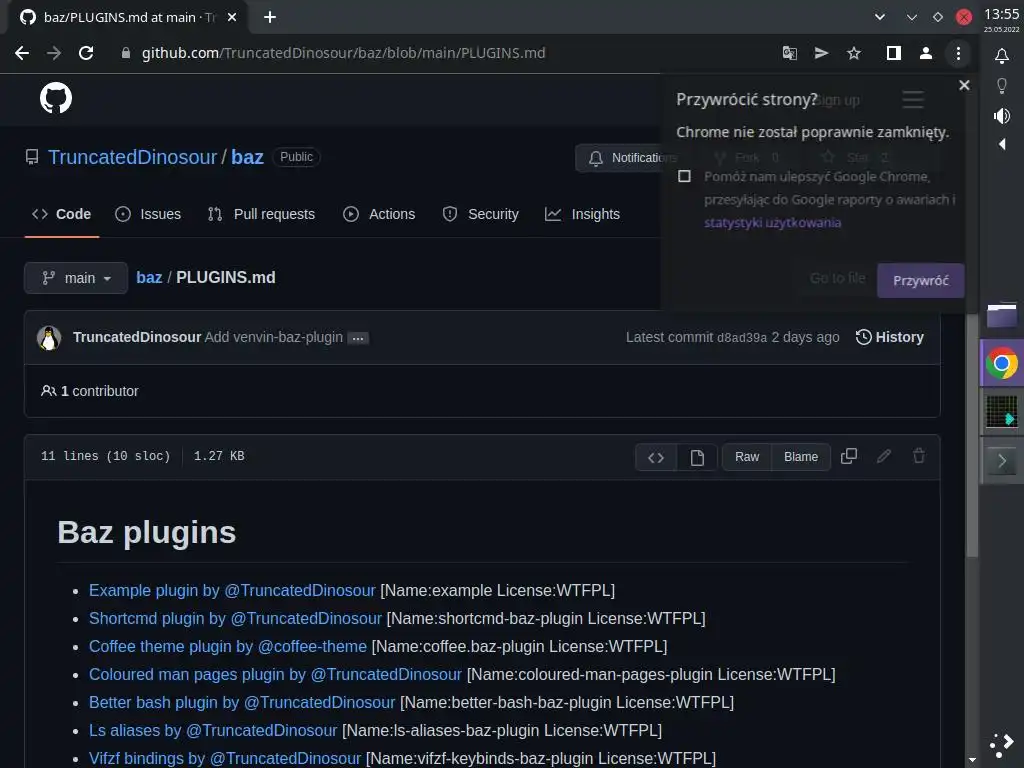Viewport: 1024px width, 768px height.
Task: Open the Blame view
Action: pos(801,457)
